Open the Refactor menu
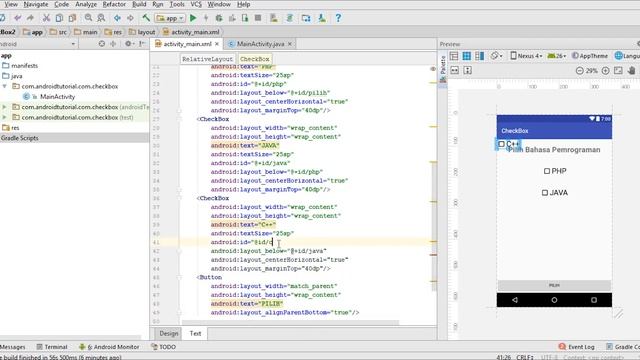 114,4
